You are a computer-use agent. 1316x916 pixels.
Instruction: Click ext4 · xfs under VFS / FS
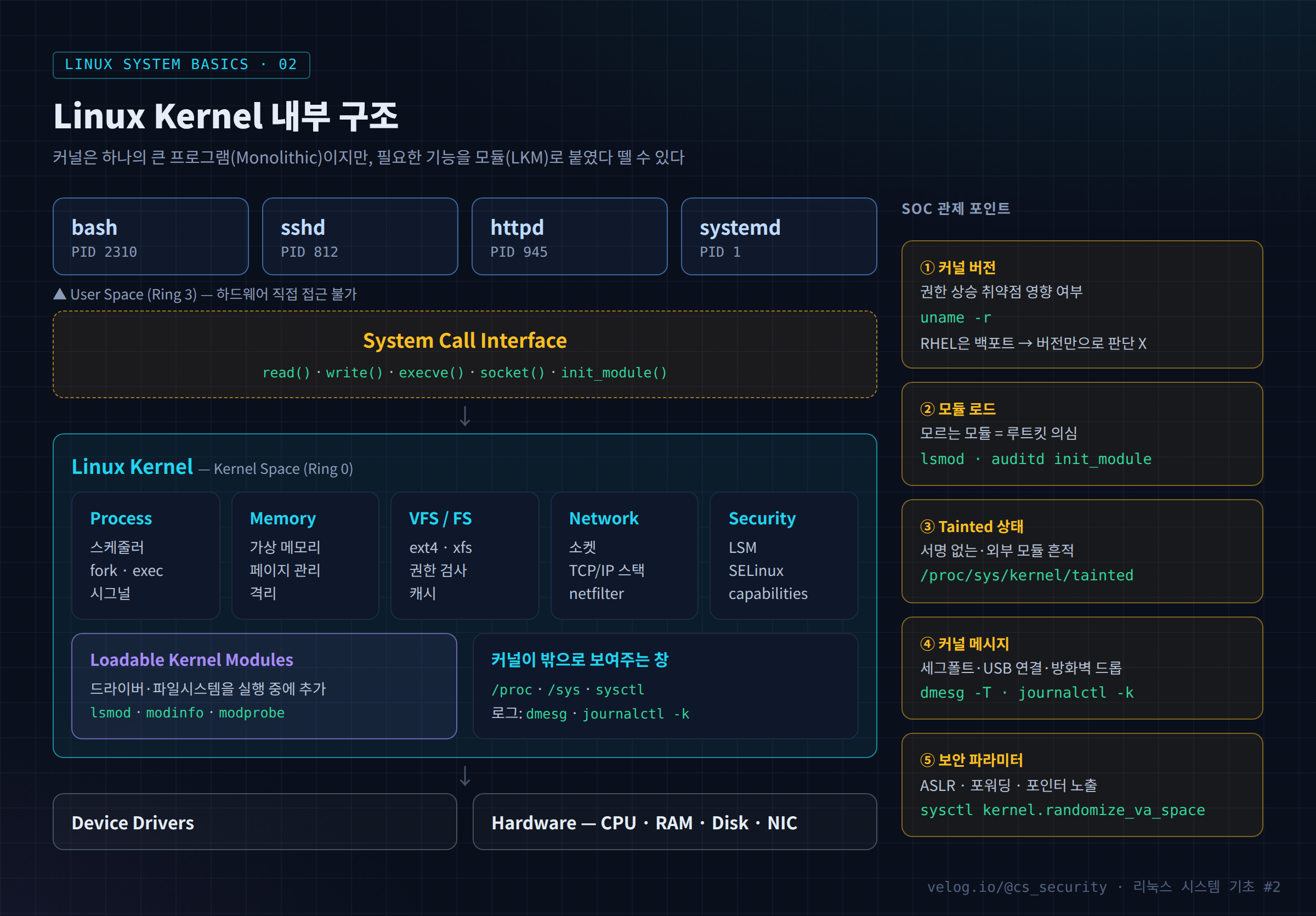point(440,547)
